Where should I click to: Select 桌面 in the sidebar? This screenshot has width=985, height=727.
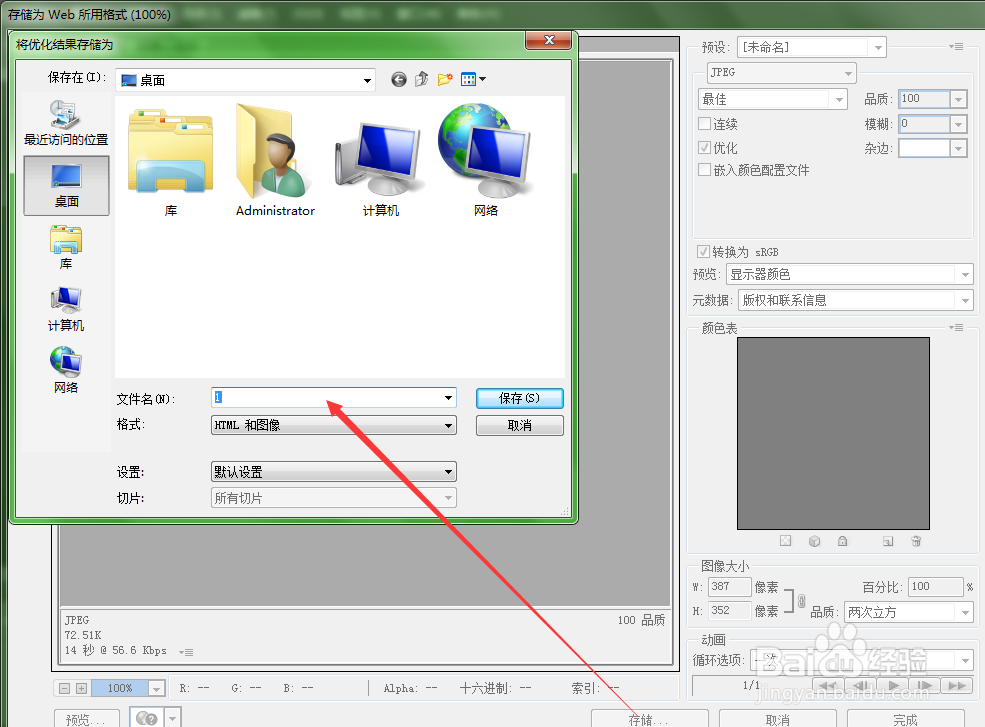(66, 186)
